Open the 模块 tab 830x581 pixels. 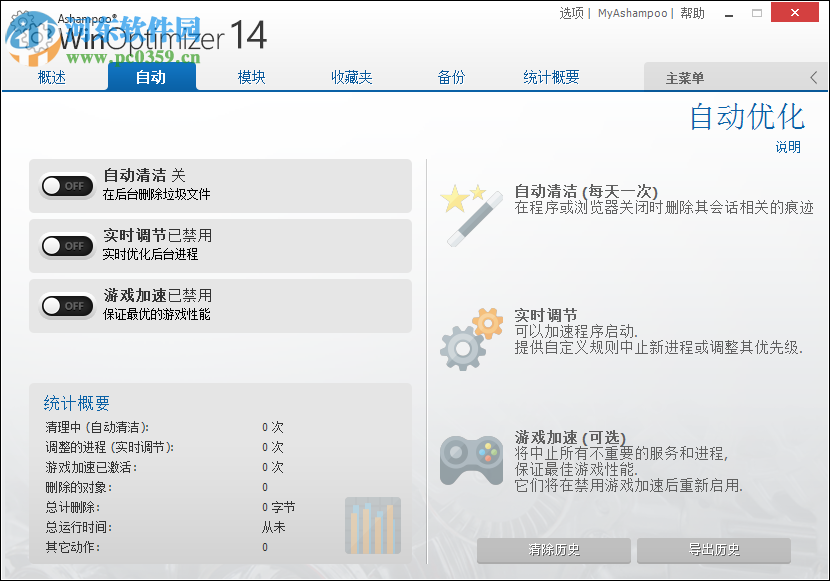250,75
